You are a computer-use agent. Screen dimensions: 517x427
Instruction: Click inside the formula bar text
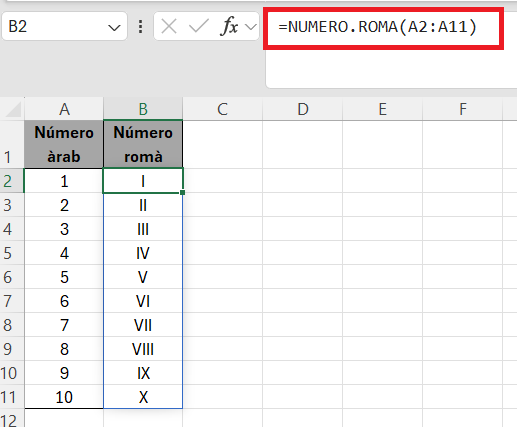click(378, 26)
